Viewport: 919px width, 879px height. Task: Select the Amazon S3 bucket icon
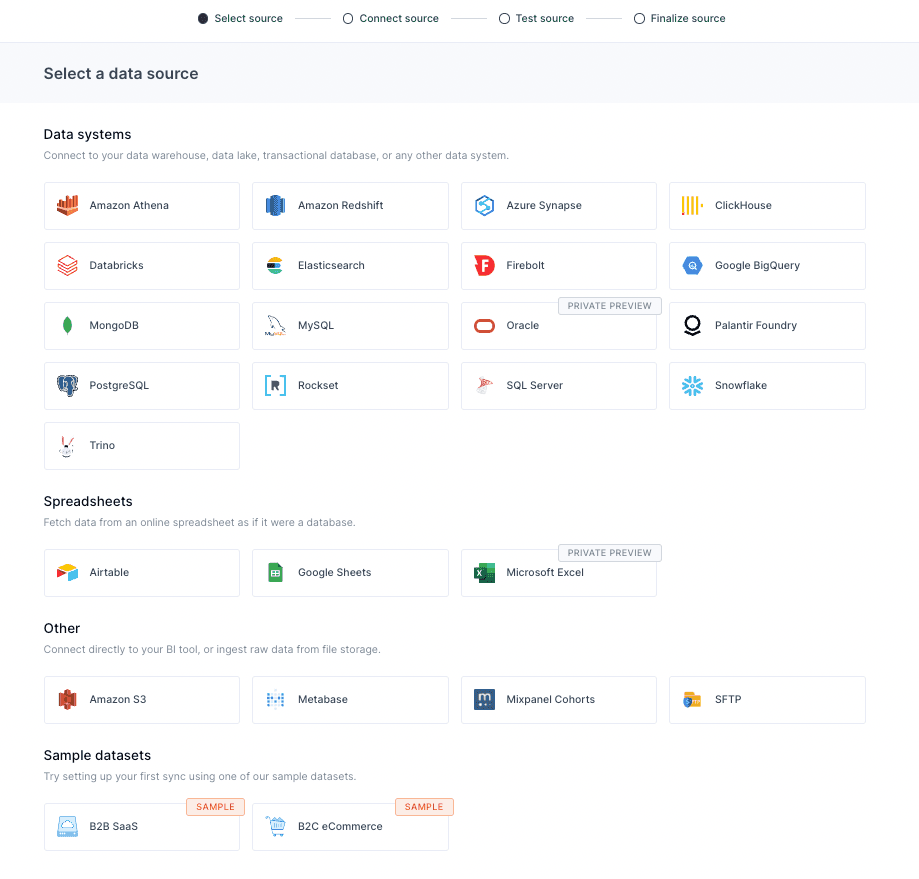(67, 700)
